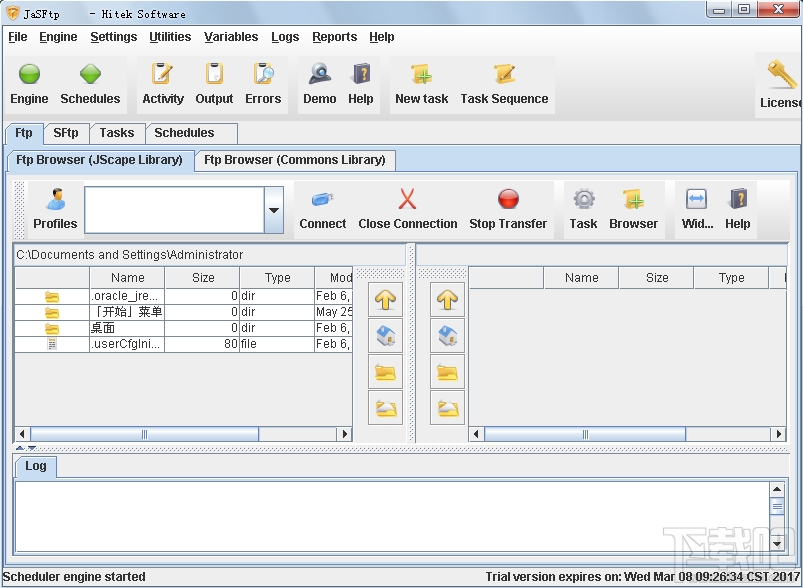This screenshot has width=803, height=588.
Task: Create a New task from toolbar
Action: [421, 75]
